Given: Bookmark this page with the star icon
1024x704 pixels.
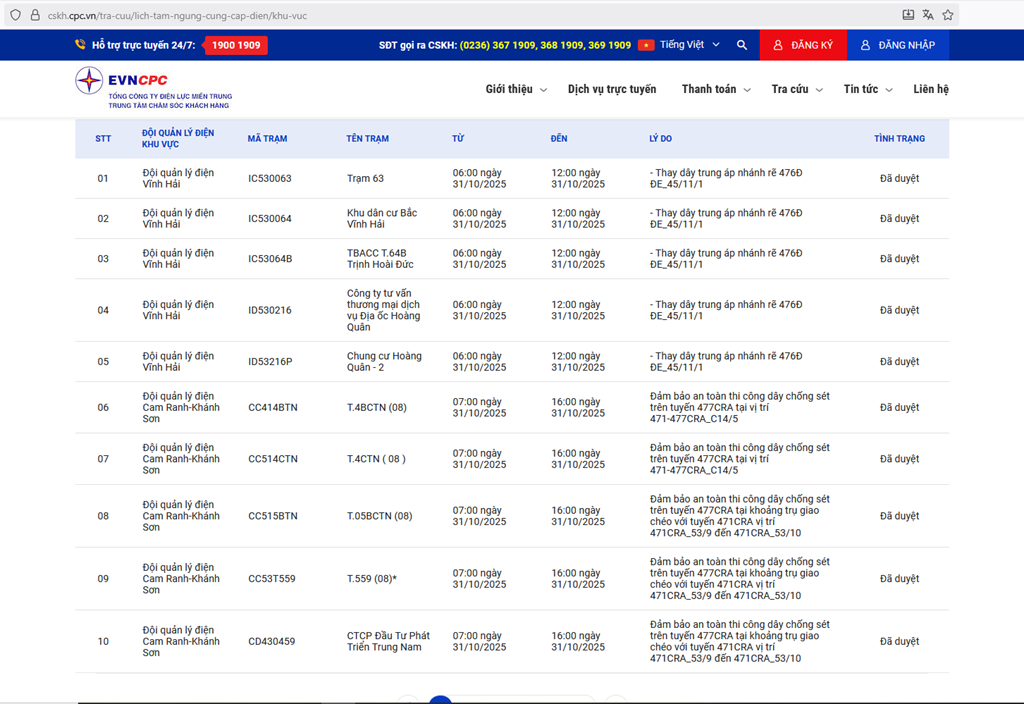Looking at the screenshot, I should [x=947, y=15].
